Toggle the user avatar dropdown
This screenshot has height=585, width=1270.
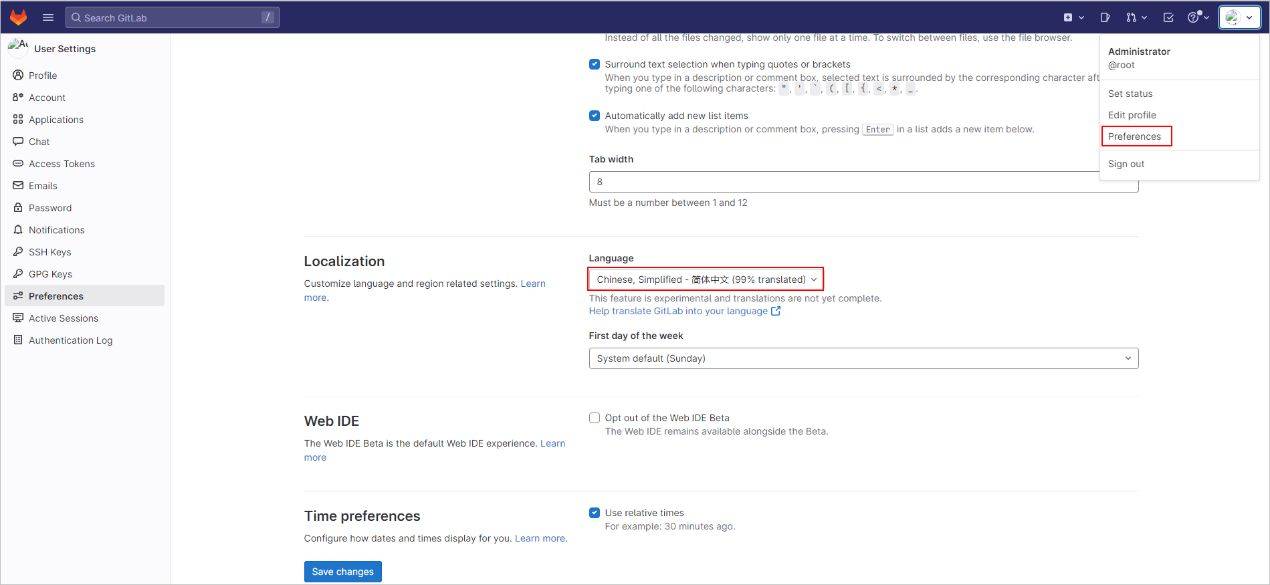pyautogui.click(x=1239, y=17)
